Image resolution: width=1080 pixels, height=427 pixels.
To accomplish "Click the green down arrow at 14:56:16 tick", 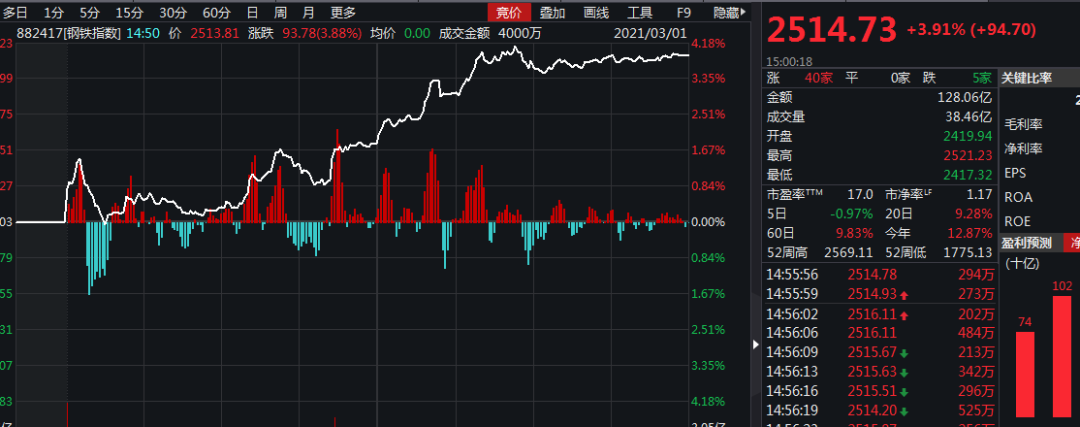I will point(904,391).
